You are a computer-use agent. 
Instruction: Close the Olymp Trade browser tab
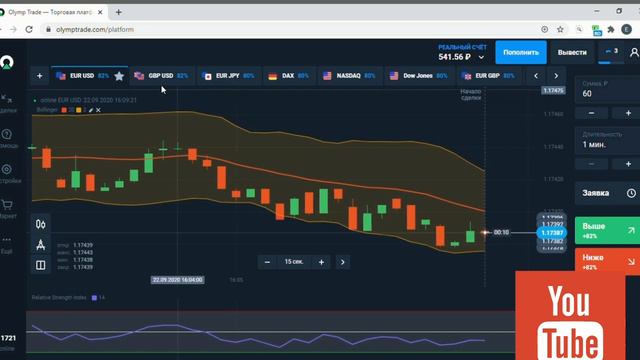click(x=100, y=12)
